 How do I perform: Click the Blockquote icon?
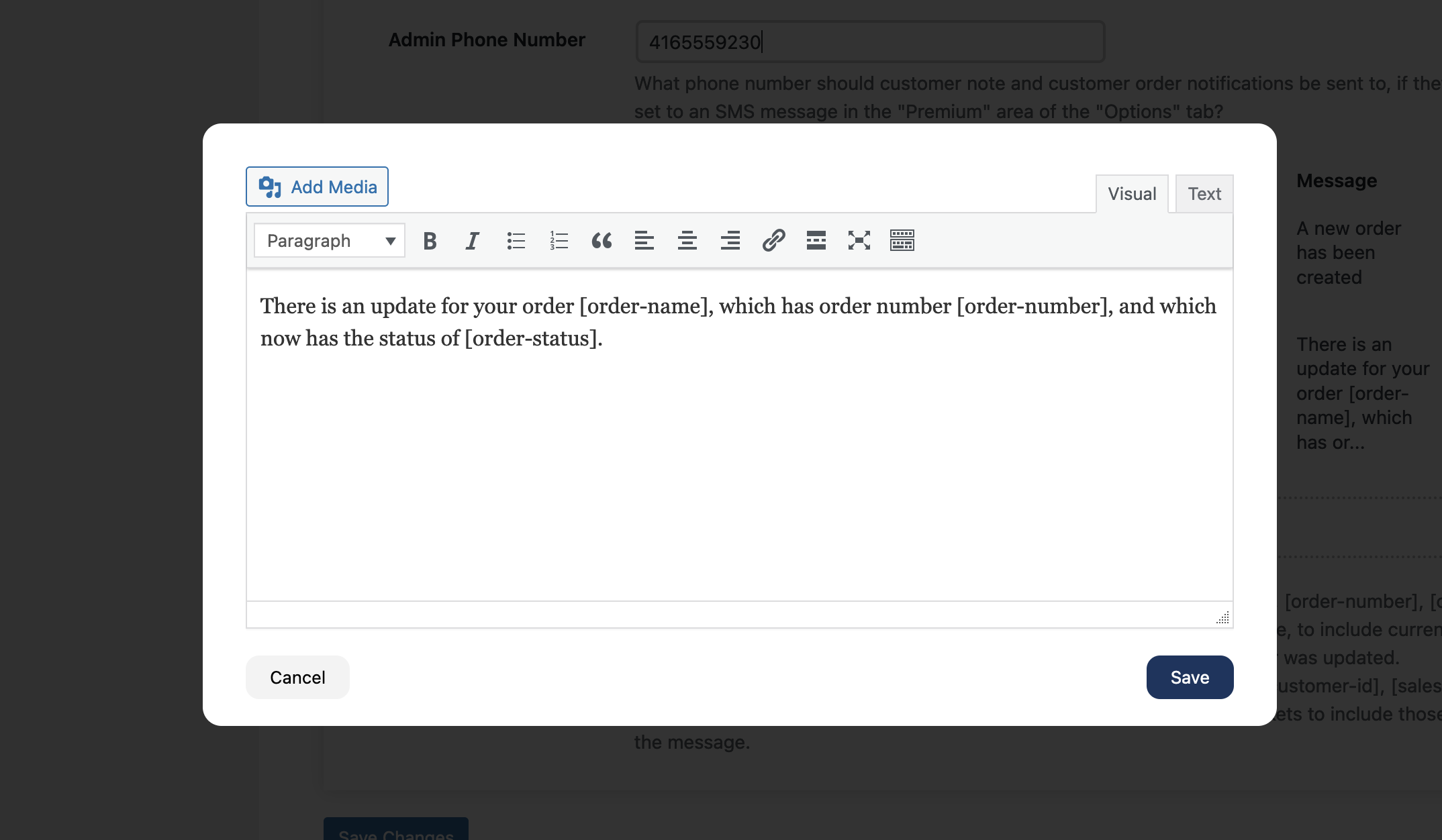click(602, 240)
